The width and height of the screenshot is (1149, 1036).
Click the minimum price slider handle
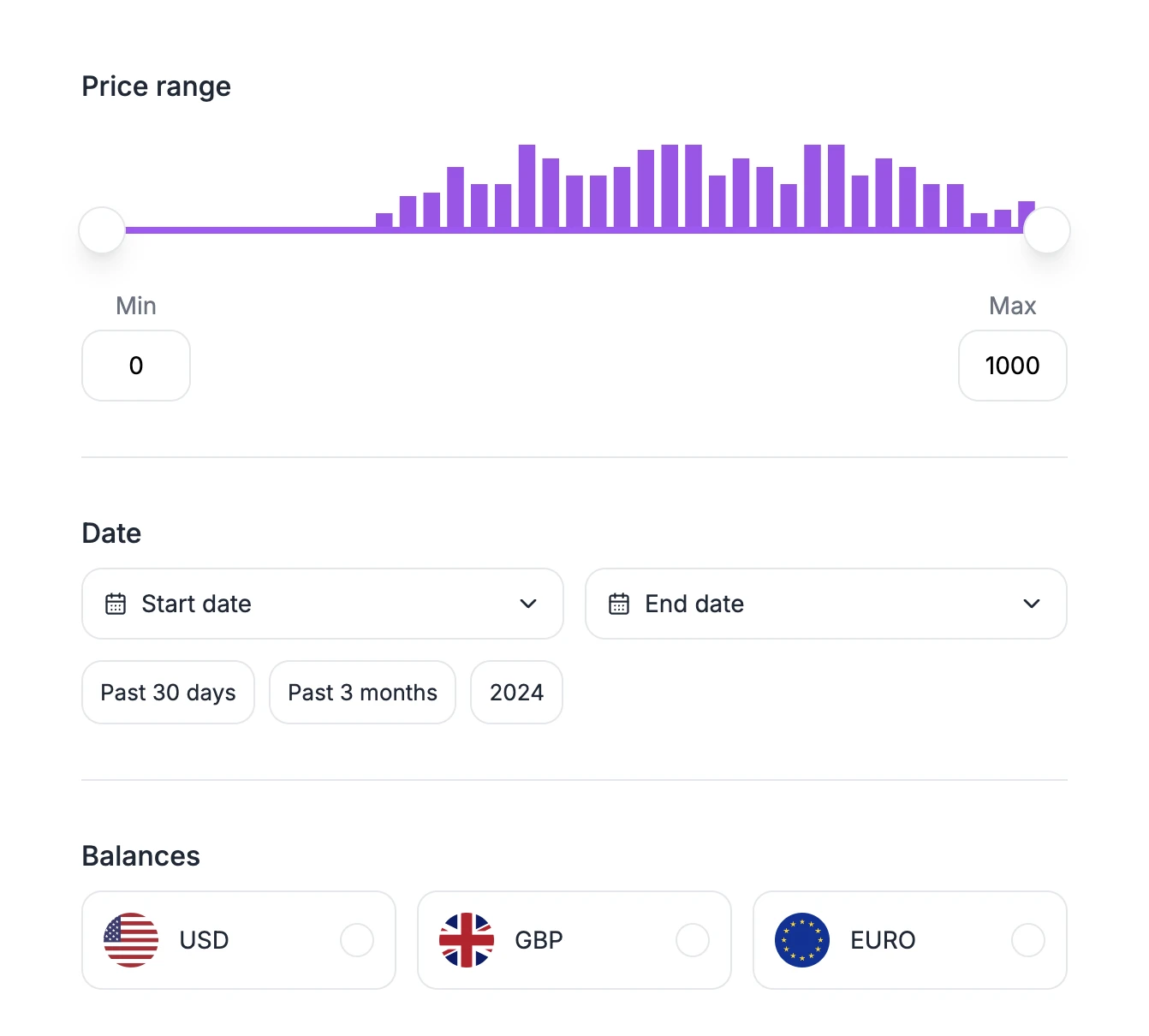(x=102, y=229)
